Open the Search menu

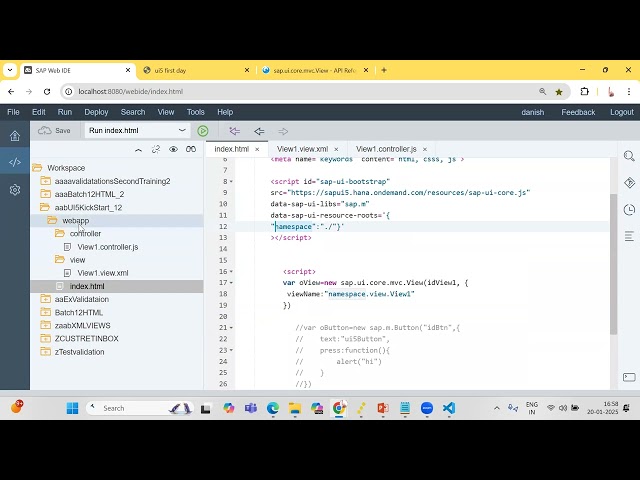click(133, 112)
